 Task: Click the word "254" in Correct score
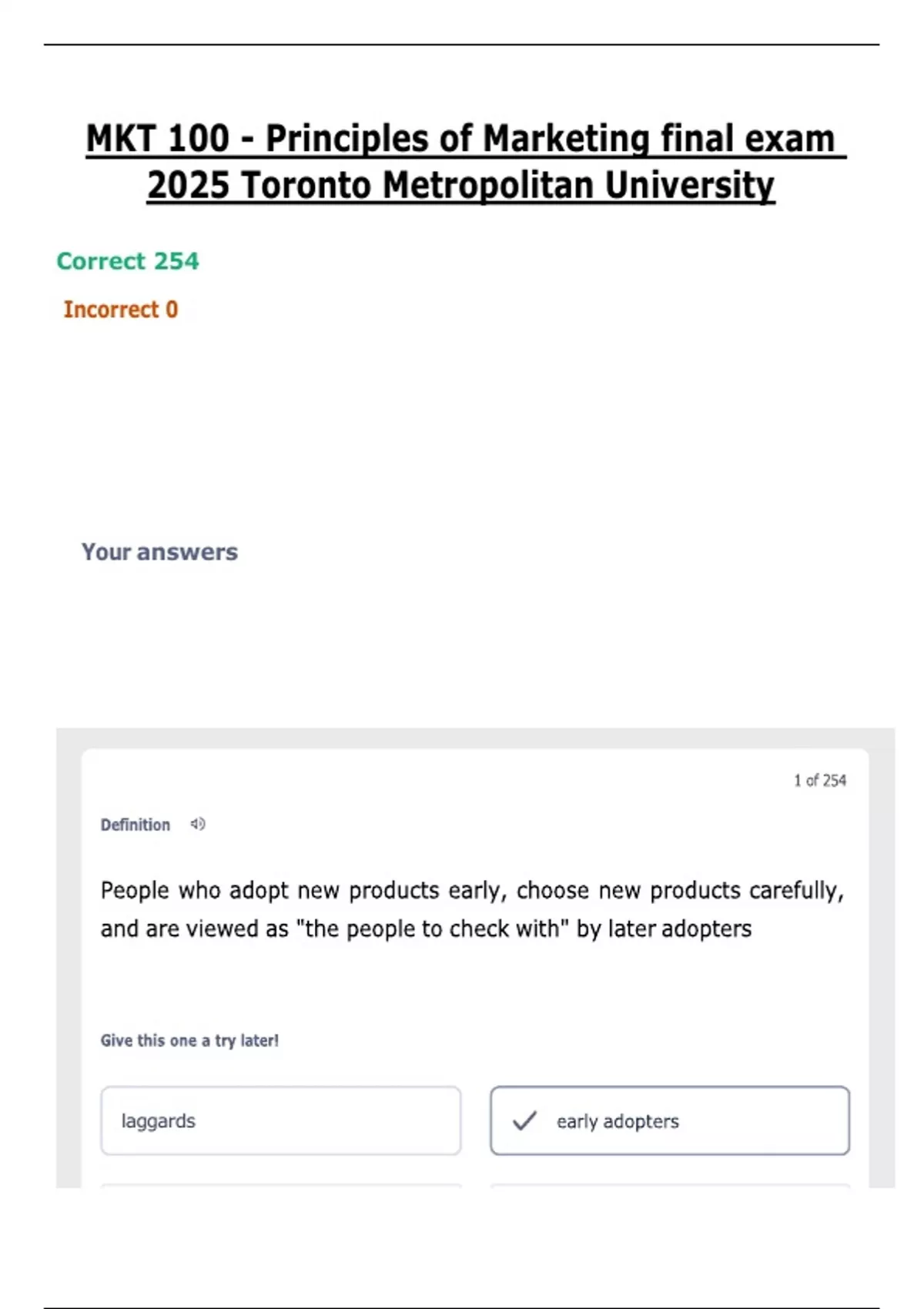[x=176, y=261]
